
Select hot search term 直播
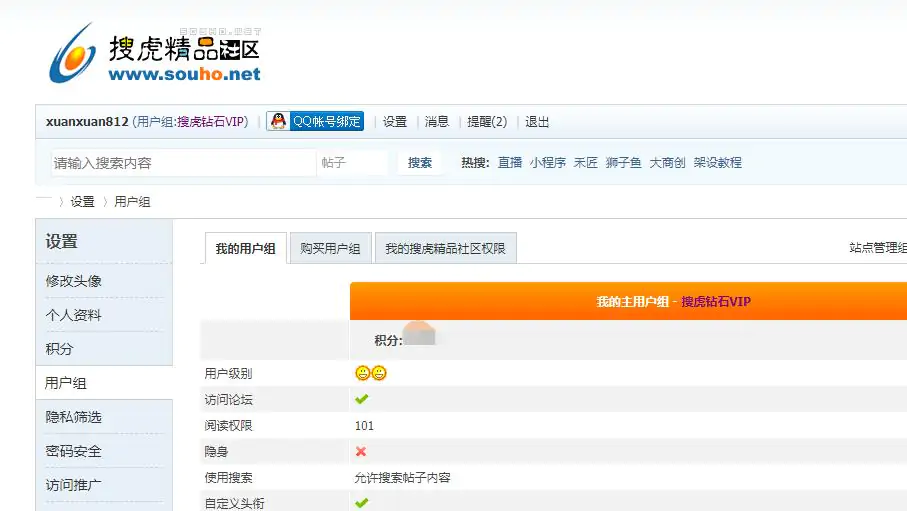pyautogui.click(x=510, y=163)
